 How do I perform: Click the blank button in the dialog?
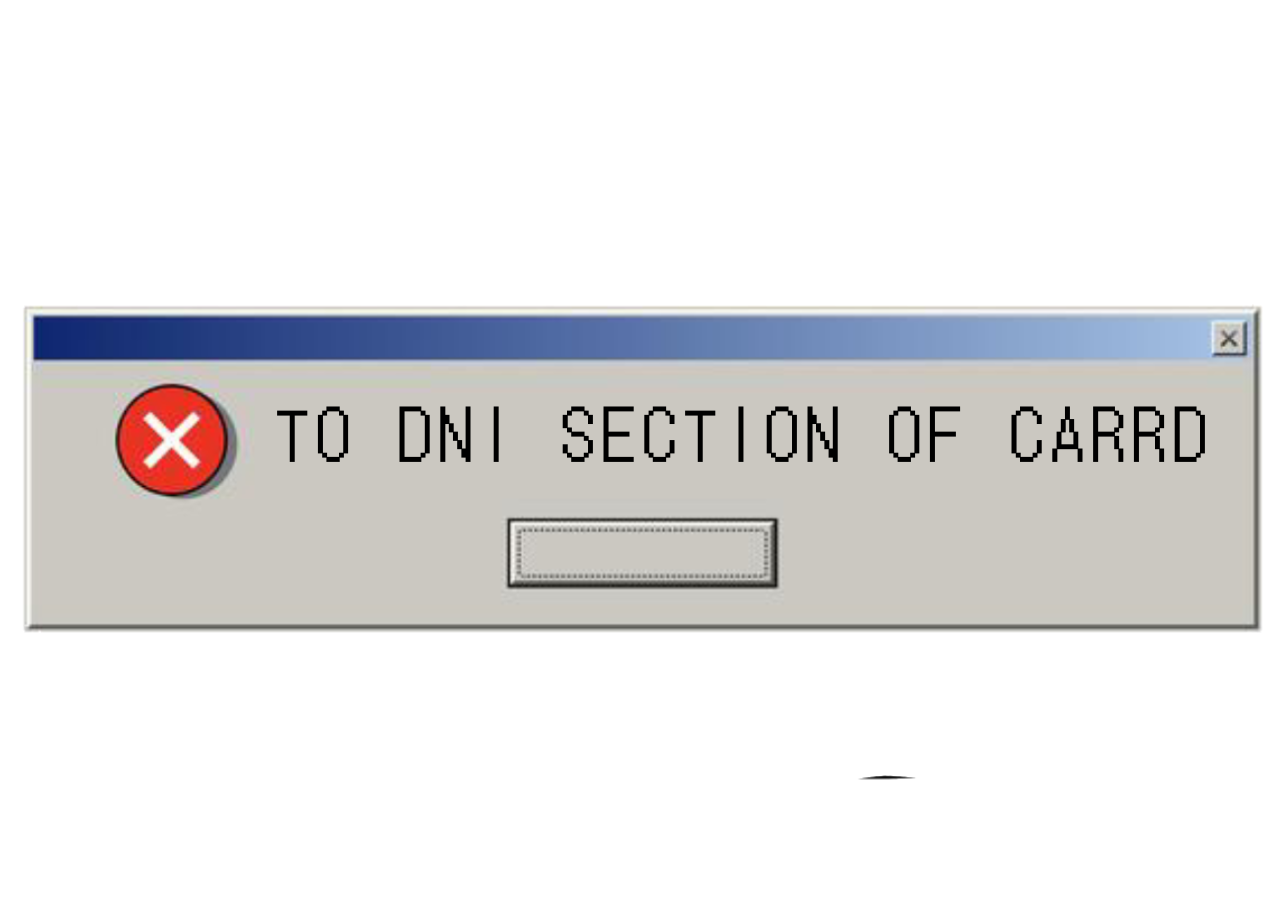(x=642, y=553)
